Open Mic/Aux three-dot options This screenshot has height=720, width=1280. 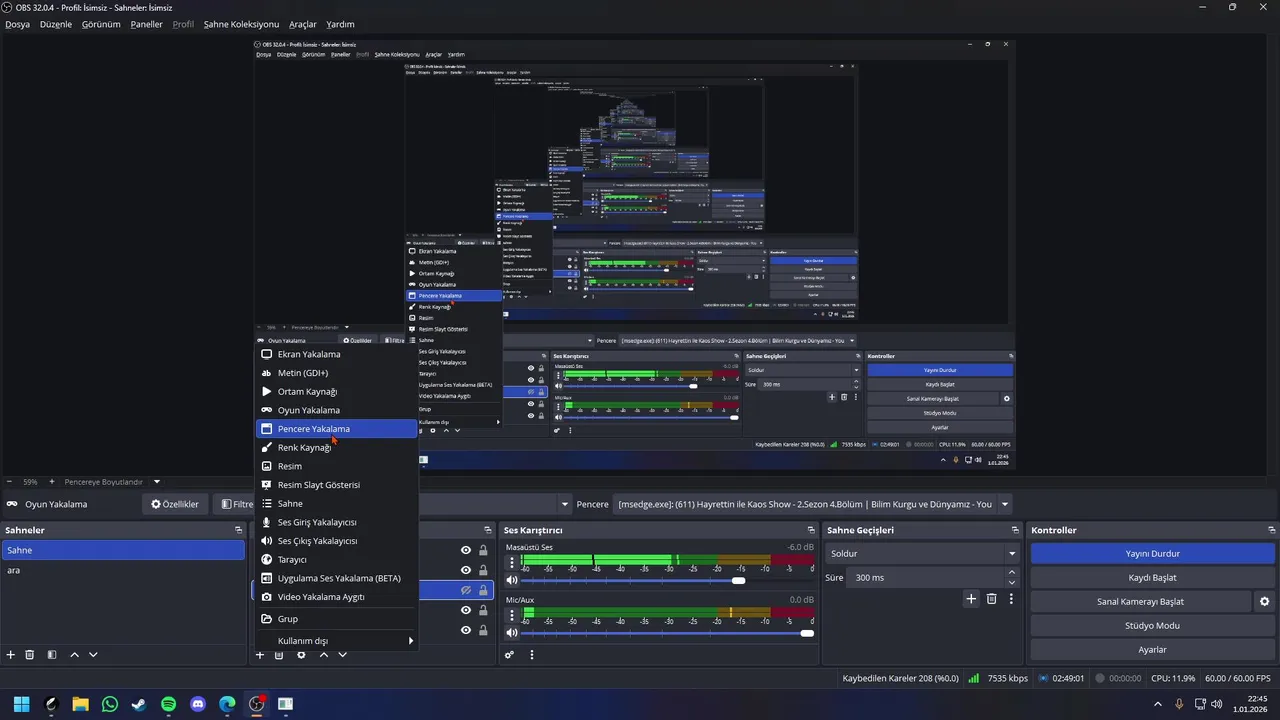512,615
